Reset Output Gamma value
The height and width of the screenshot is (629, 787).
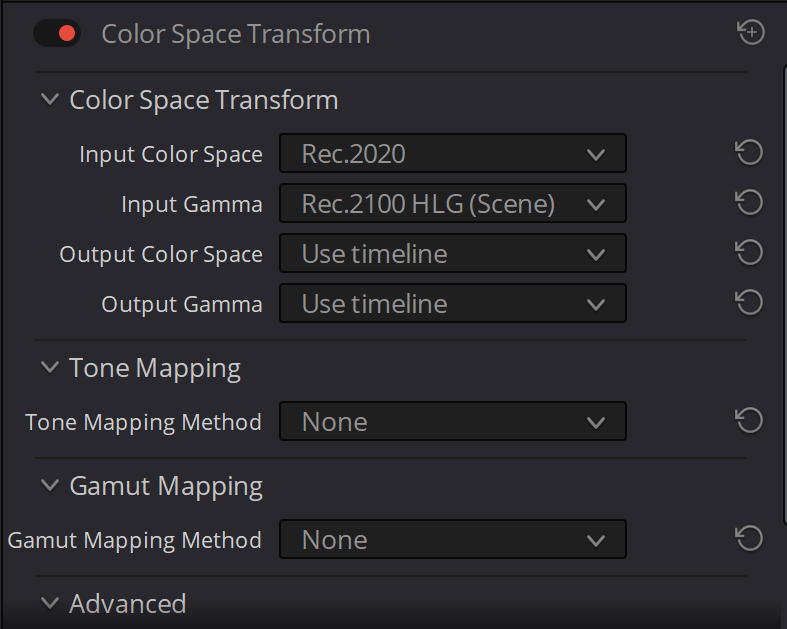749,303
